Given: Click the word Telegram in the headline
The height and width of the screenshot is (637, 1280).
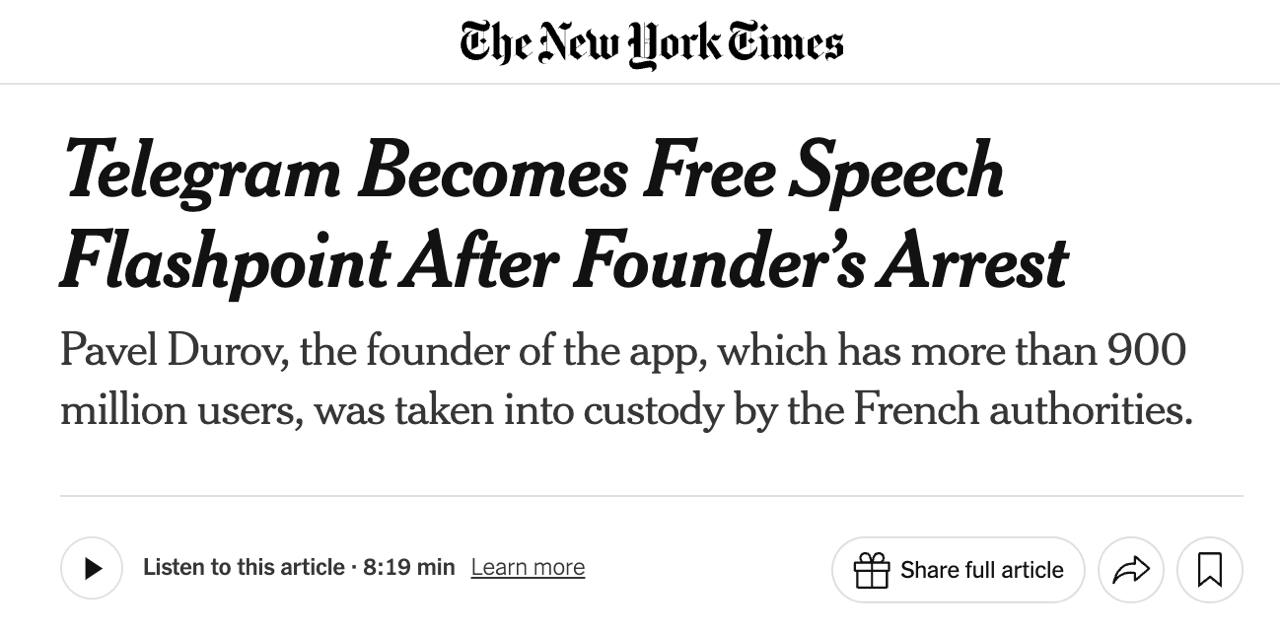Looking at the screenshot, I should click(x=200, y=172).
